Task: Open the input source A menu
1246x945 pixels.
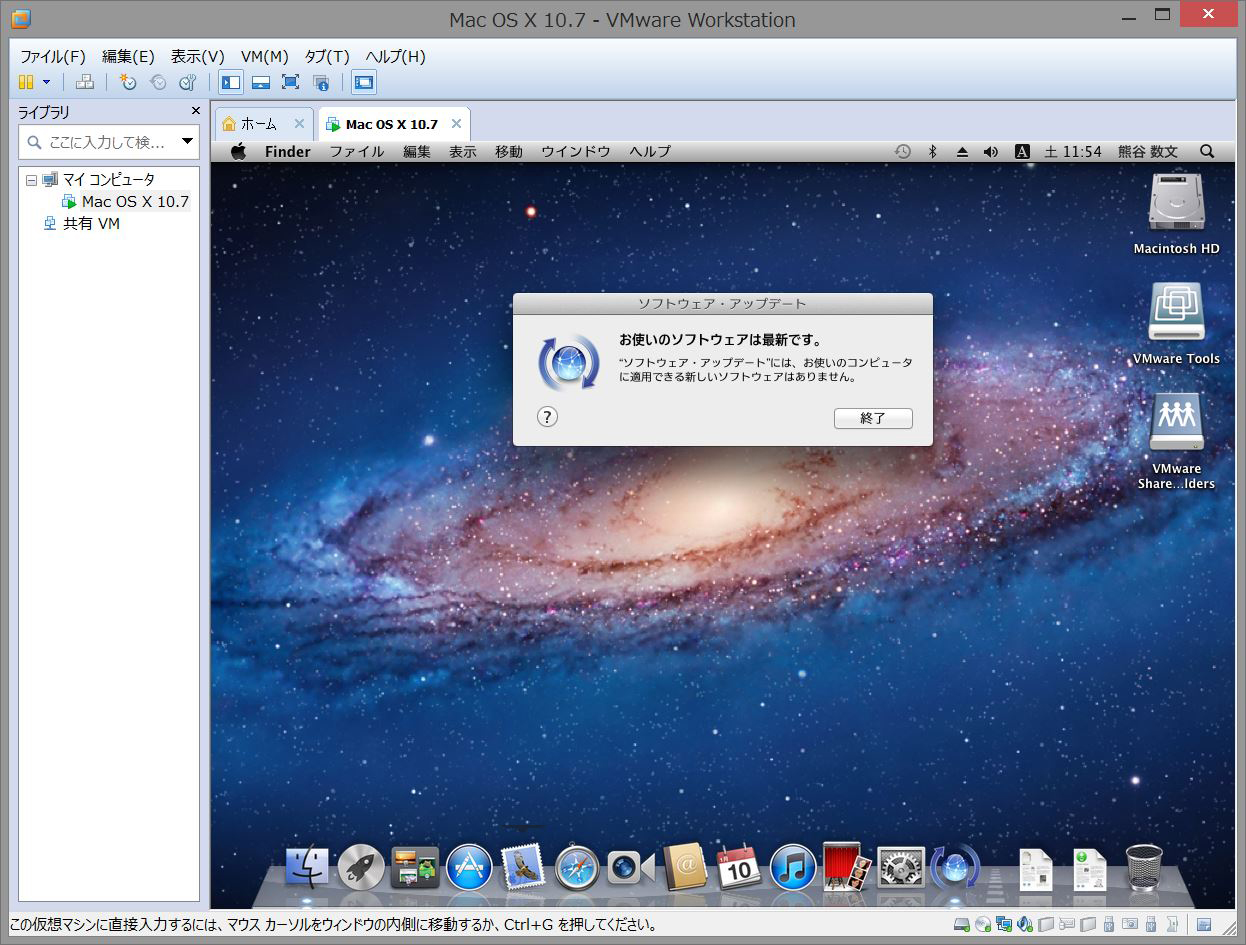Action: (1022, 152)
